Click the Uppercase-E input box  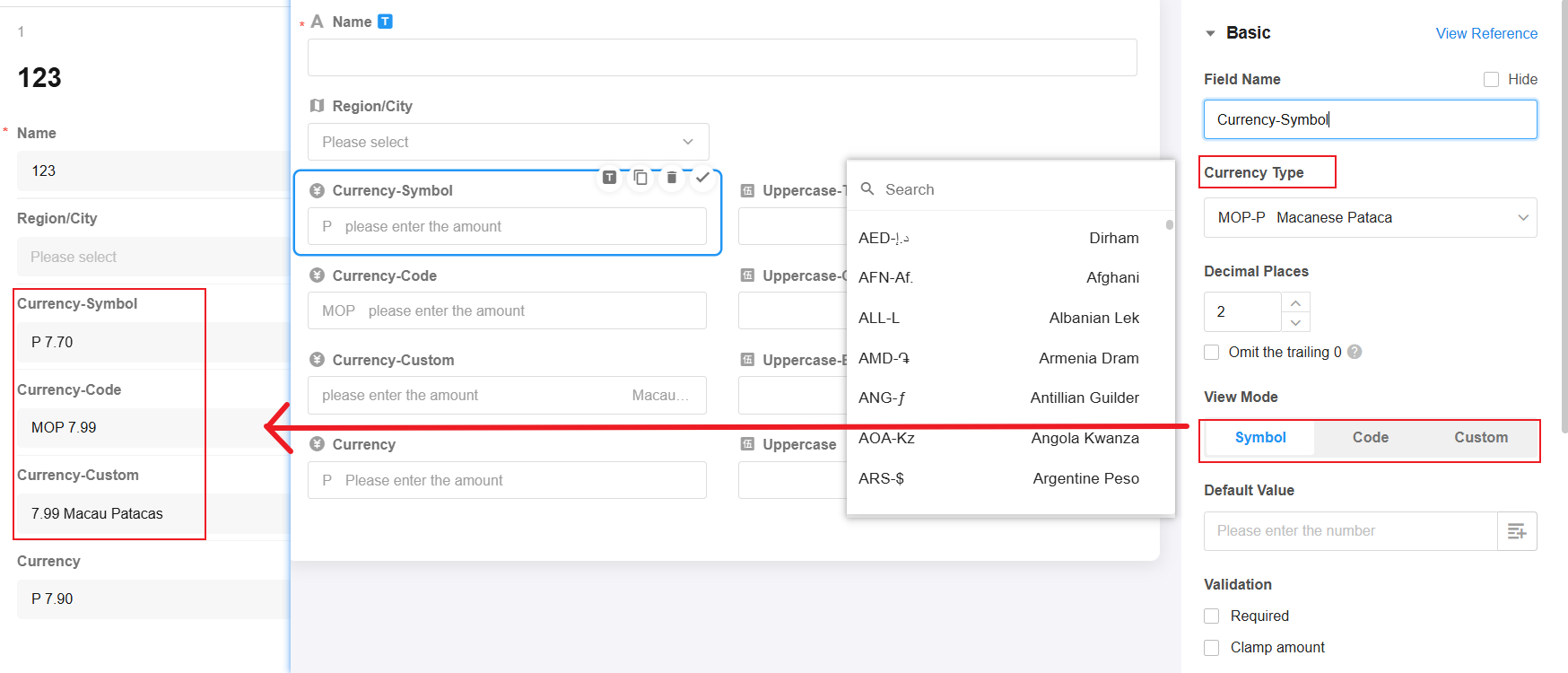792,395
